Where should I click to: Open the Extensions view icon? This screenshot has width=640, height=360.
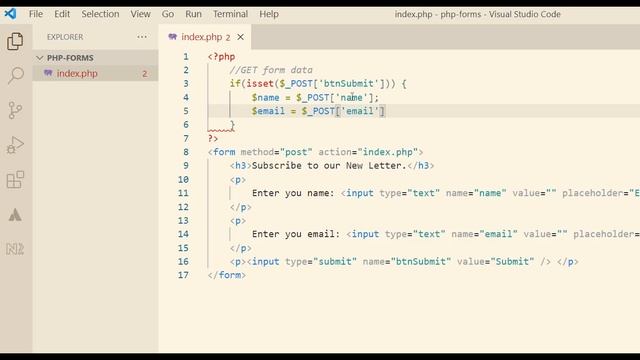(x=15, y=180)
